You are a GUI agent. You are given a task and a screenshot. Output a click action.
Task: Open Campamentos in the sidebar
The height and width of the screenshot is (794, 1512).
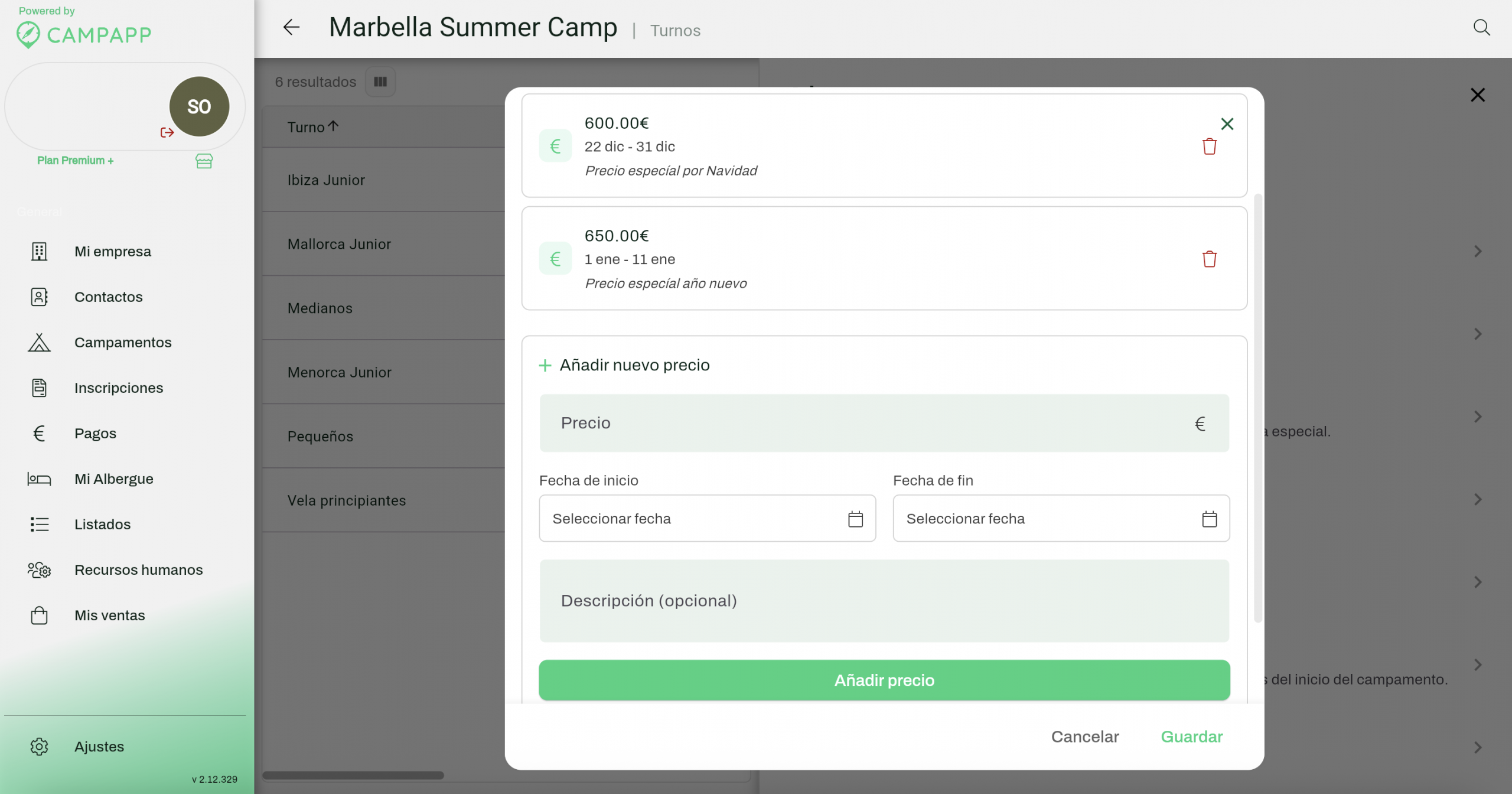click(122, 343)
